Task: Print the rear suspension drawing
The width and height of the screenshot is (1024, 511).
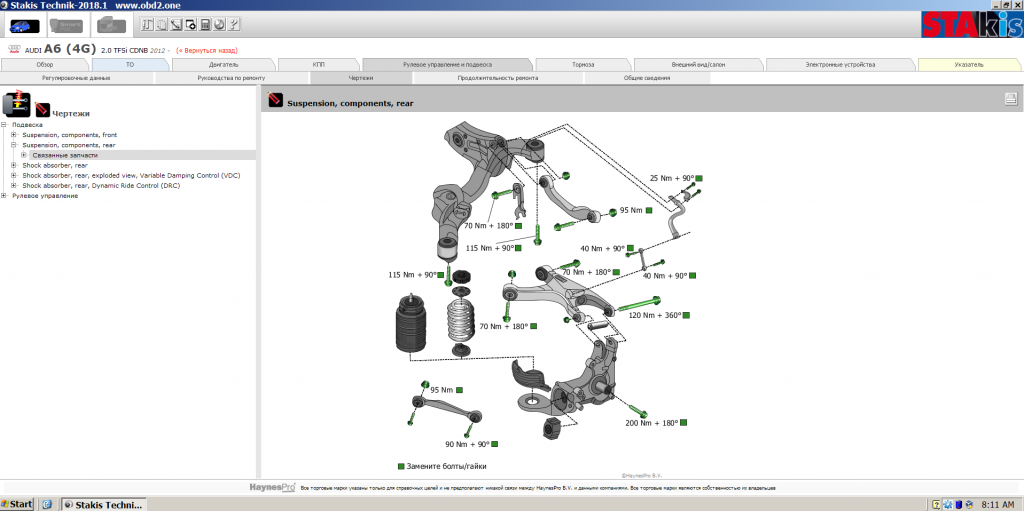Action: pos(1010,98)
